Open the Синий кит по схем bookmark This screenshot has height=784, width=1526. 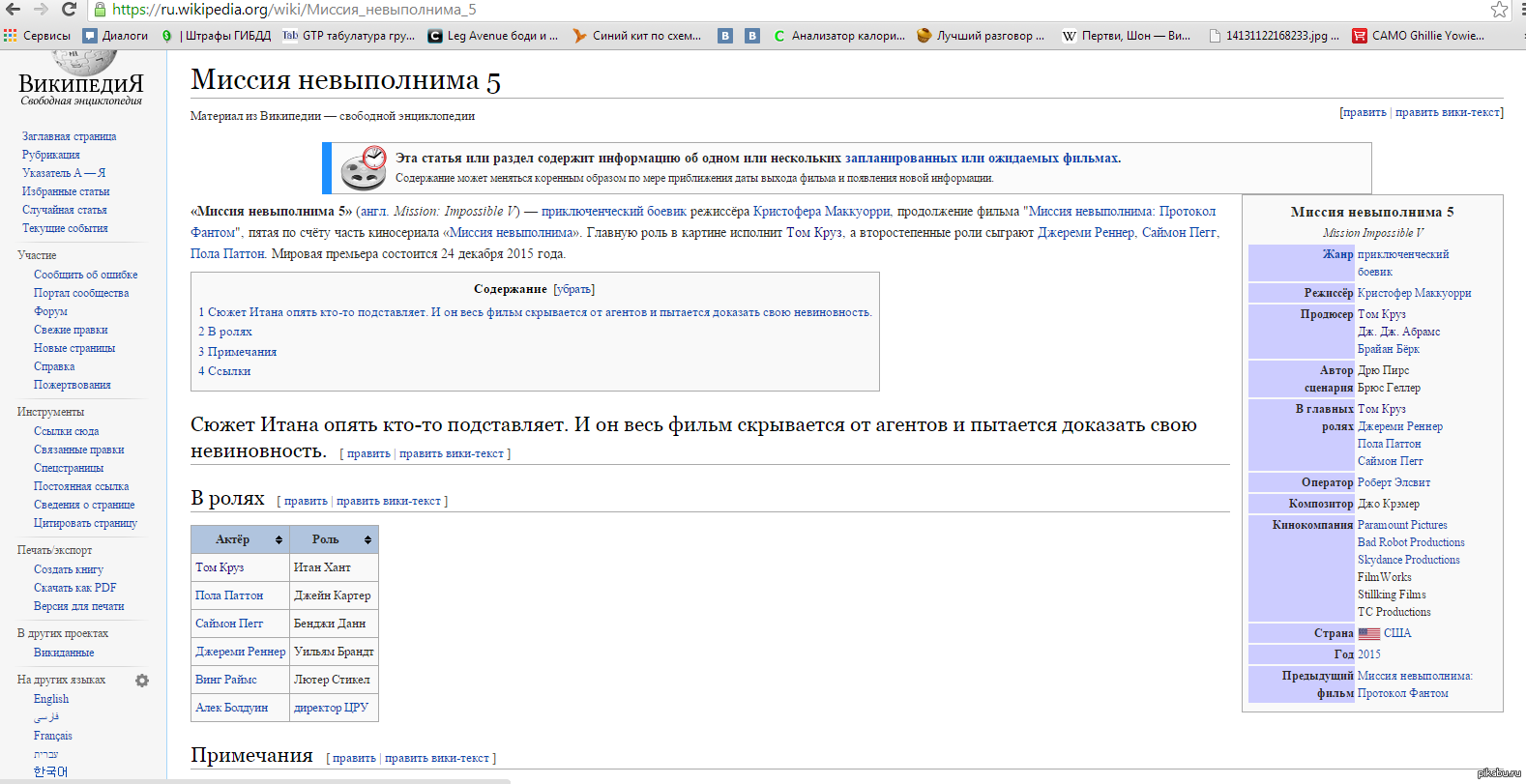click(636, 36)
